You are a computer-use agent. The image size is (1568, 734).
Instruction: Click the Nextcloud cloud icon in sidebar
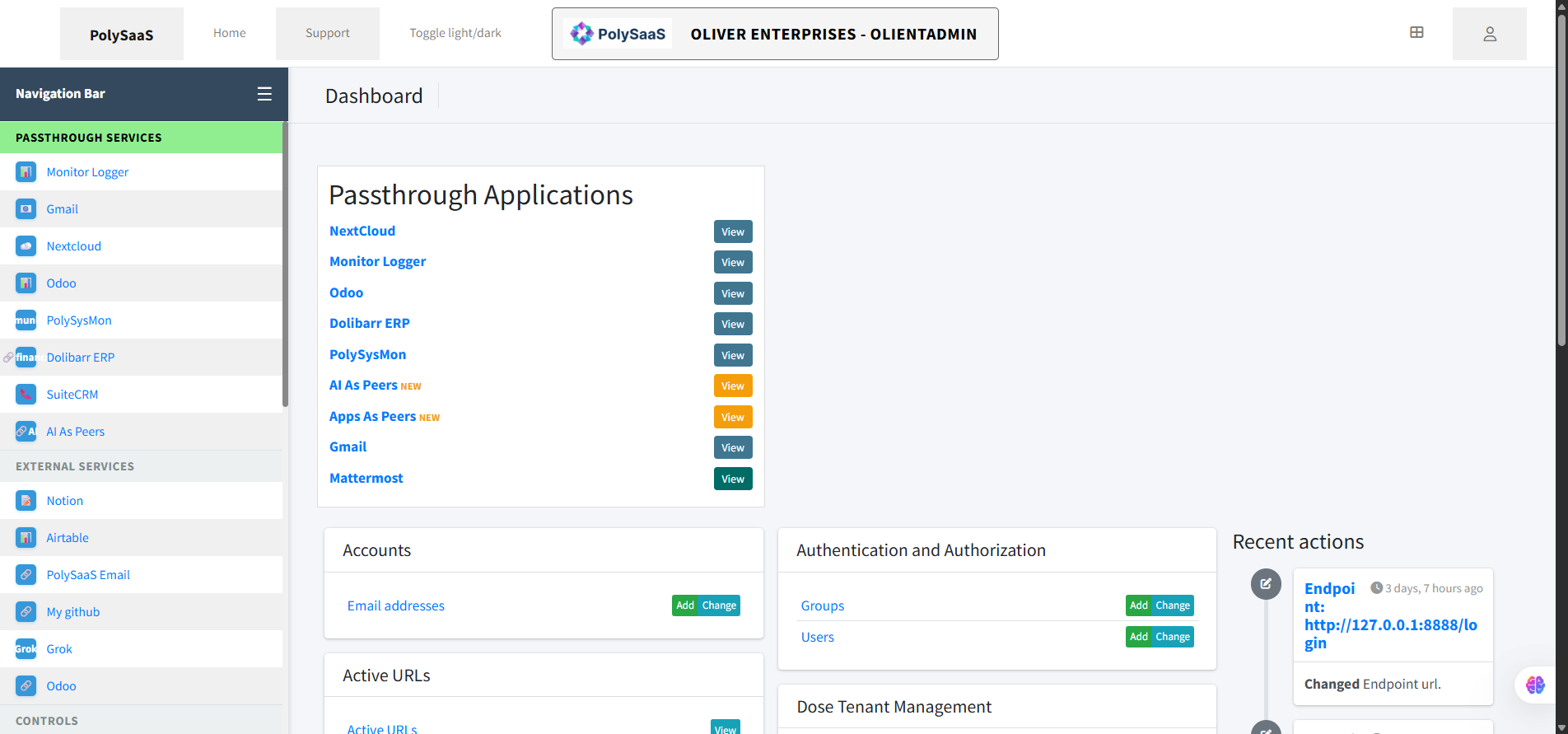coord(26,246)
